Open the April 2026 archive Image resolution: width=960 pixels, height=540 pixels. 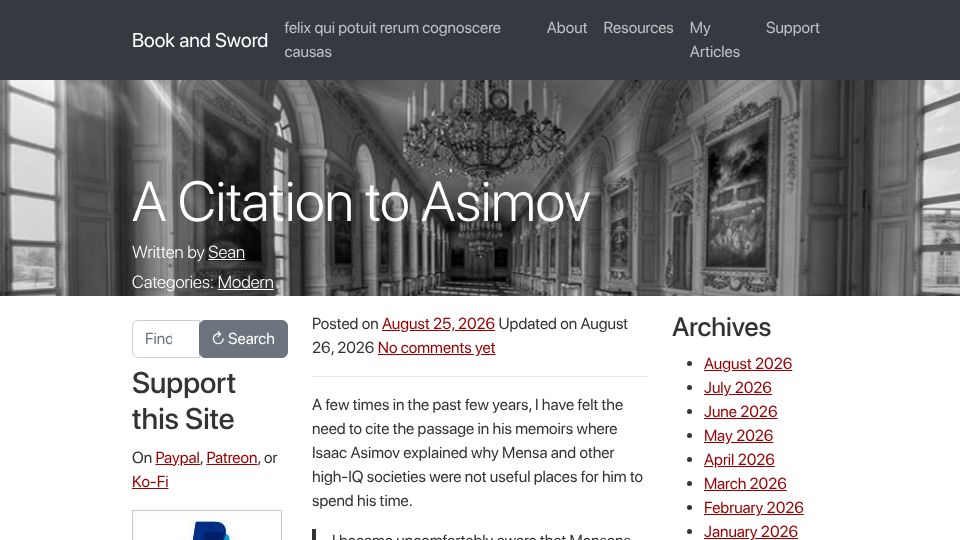739,459
